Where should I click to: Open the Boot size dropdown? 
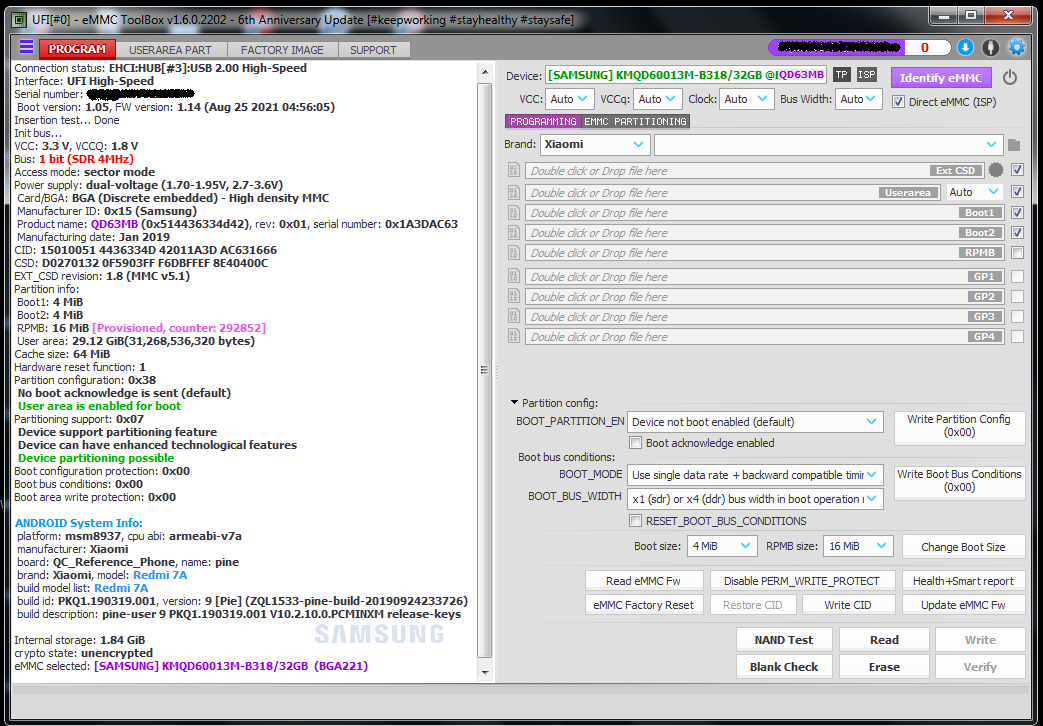tap(722, 546)
